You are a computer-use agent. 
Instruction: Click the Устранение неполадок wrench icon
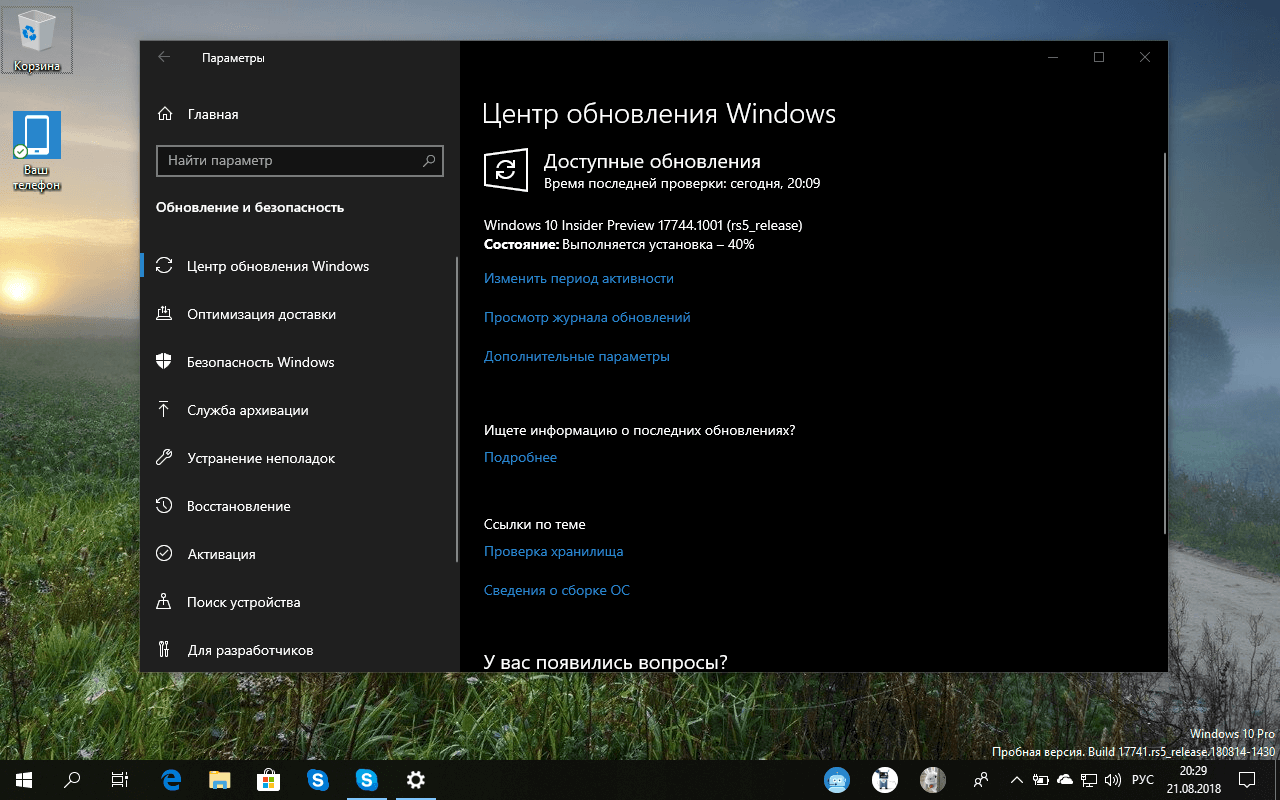pyautogui.click(x=163, y=458)
